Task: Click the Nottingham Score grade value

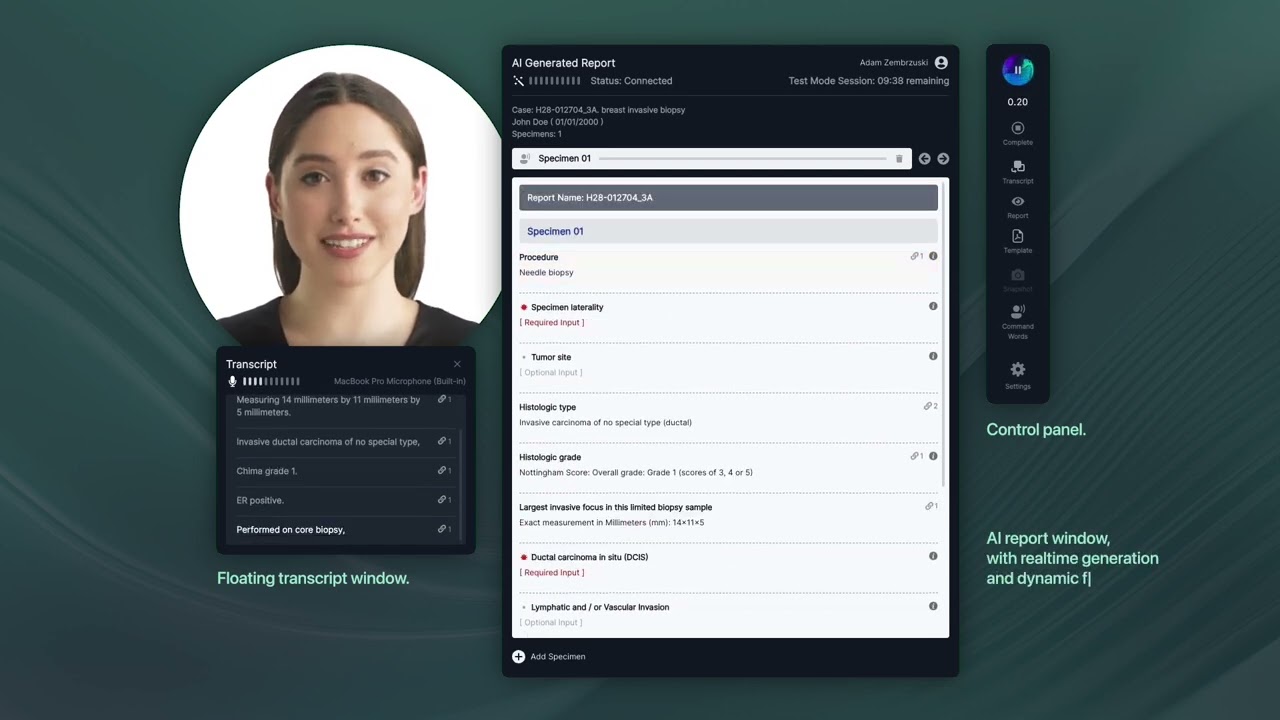Action: pyautogui.click(x=636, y=473)
